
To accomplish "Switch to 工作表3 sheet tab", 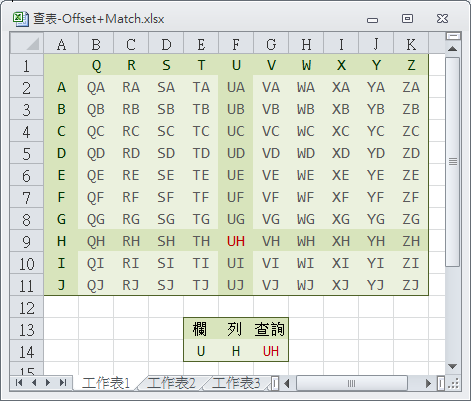I will 236,383.
